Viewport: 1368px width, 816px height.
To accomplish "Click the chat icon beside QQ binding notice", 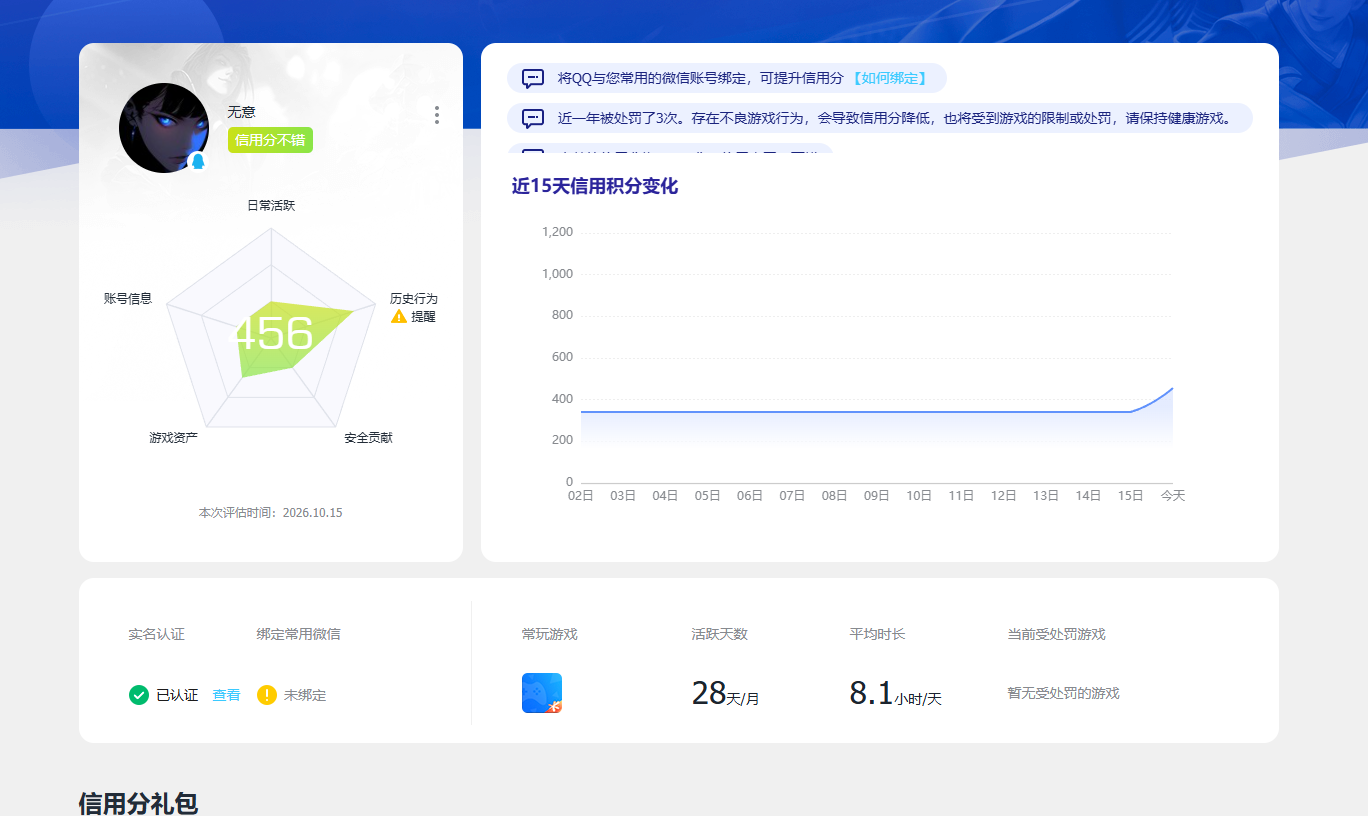I will (533, 78).
